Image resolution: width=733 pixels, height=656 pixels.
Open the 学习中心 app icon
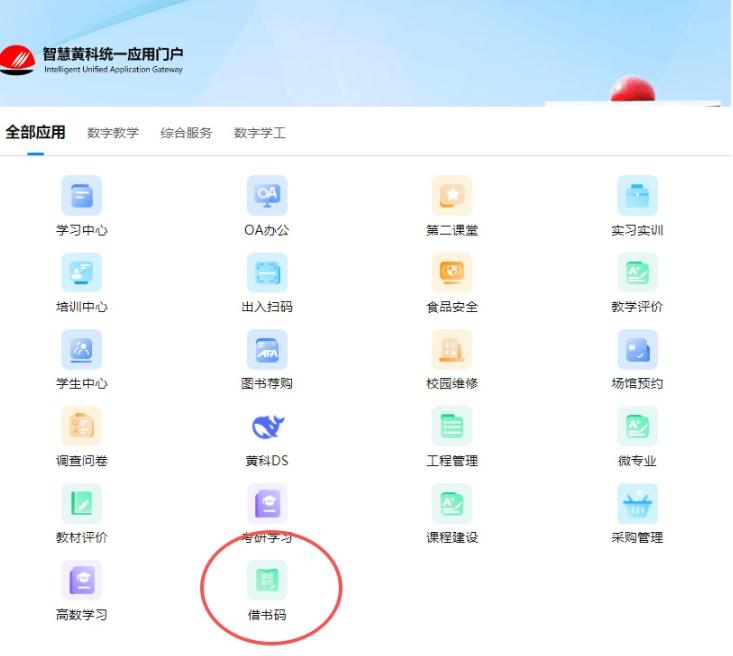(81, 196)
